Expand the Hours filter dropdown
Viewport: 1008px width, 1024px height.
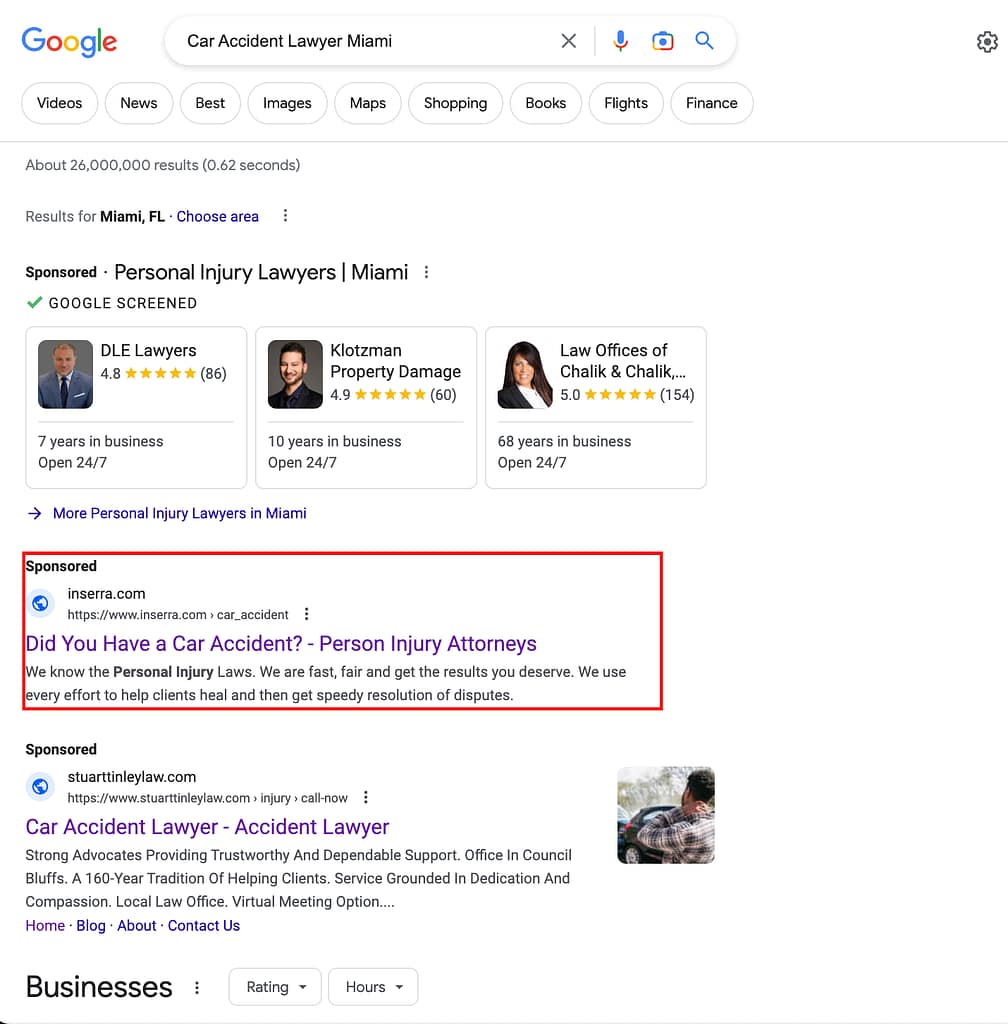373,987
